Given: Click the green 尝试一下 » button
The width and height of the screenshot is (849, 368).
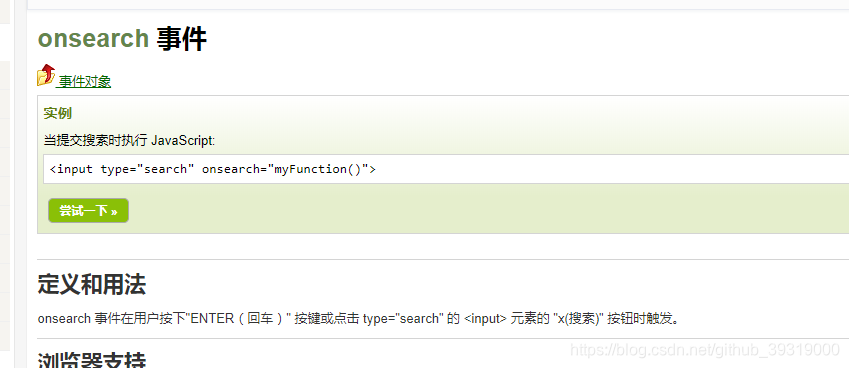Looking at the screenshot, I should 88,211.
